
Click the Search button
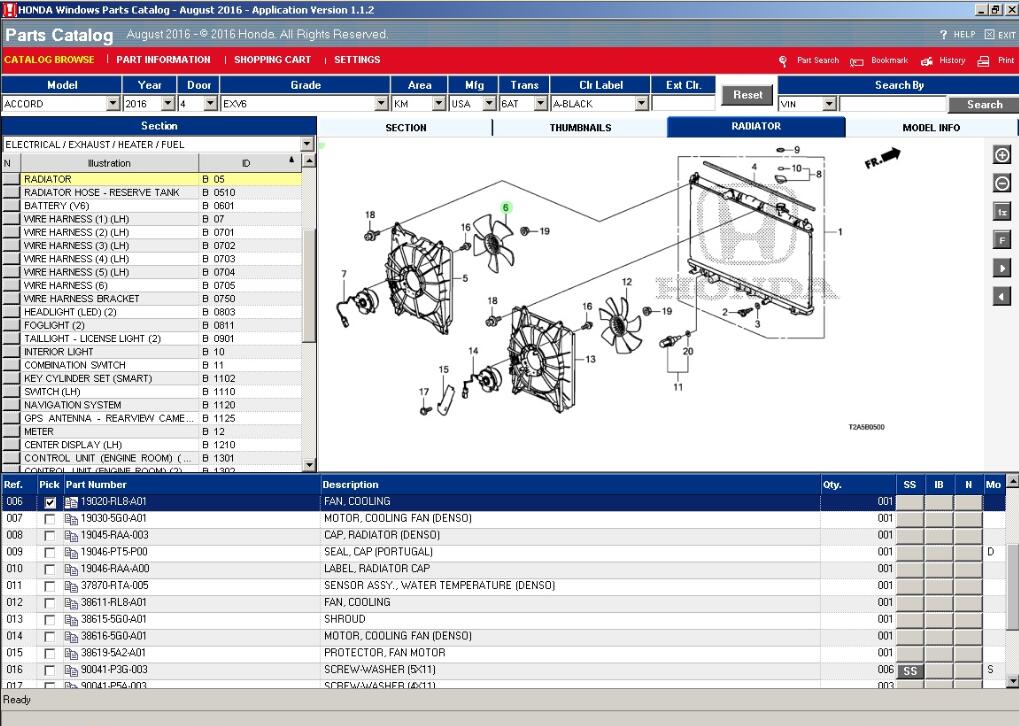coord(984,105)
